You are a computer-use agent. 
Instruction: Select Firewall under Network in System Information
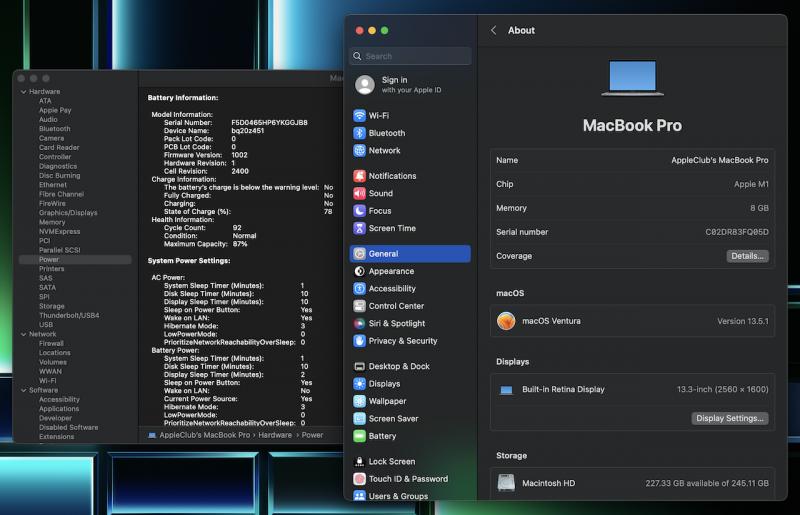(x=51, y=343)
